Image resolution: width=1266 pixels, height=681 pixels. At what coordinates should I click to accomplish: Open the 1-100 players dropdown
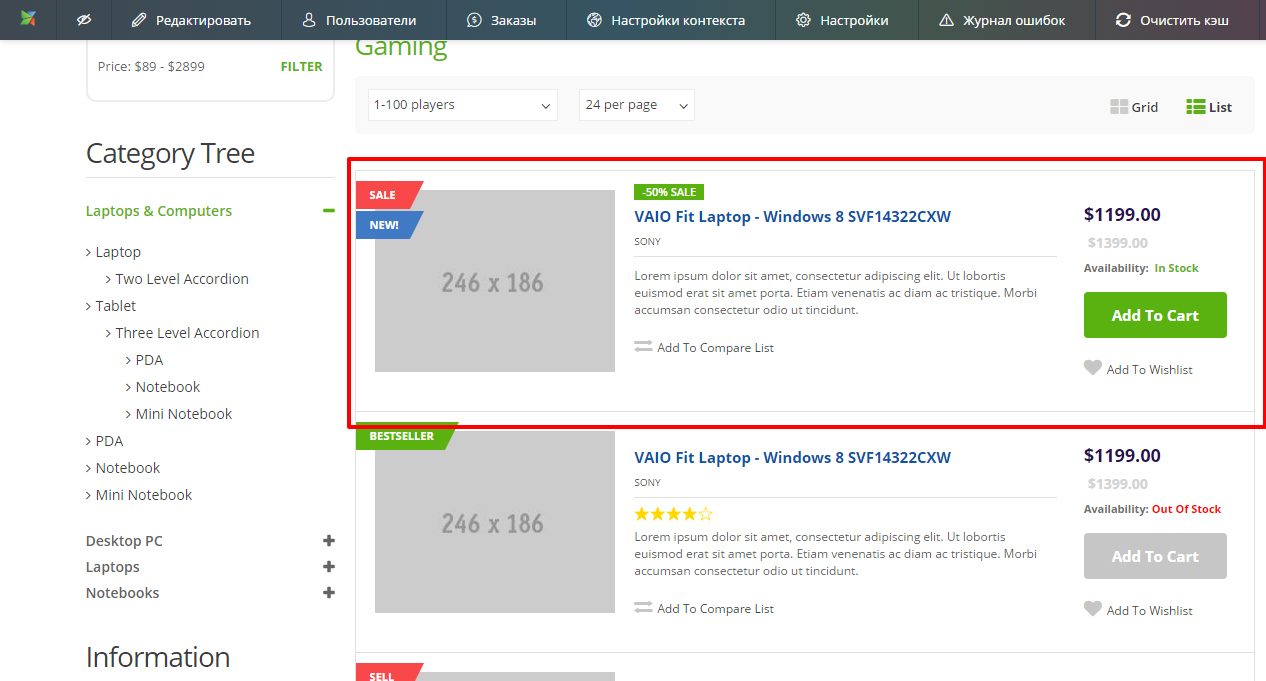[462, 105]
